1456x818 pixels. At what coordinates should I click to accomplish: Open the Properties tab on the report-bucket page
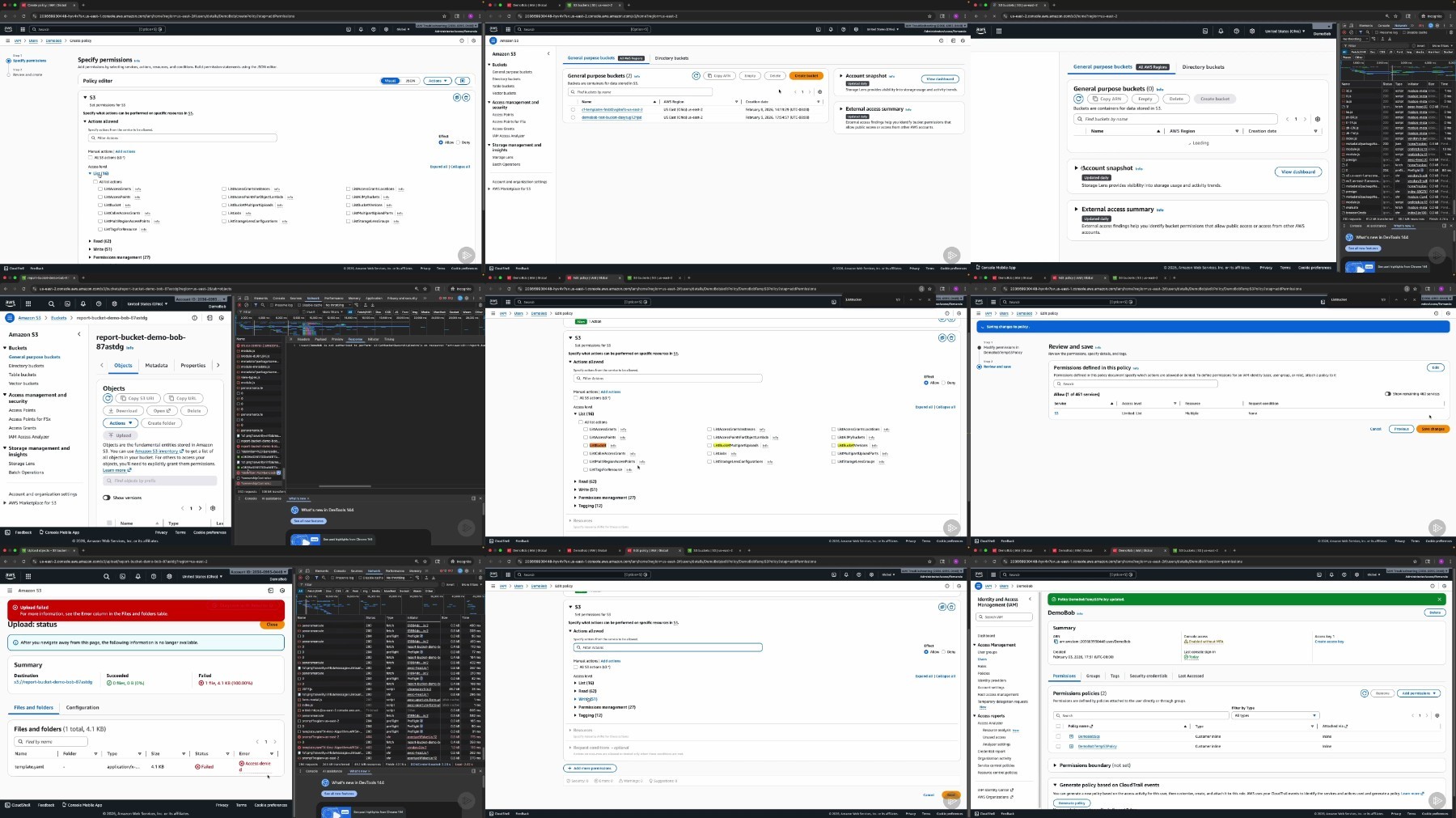[x=193, y=366]
